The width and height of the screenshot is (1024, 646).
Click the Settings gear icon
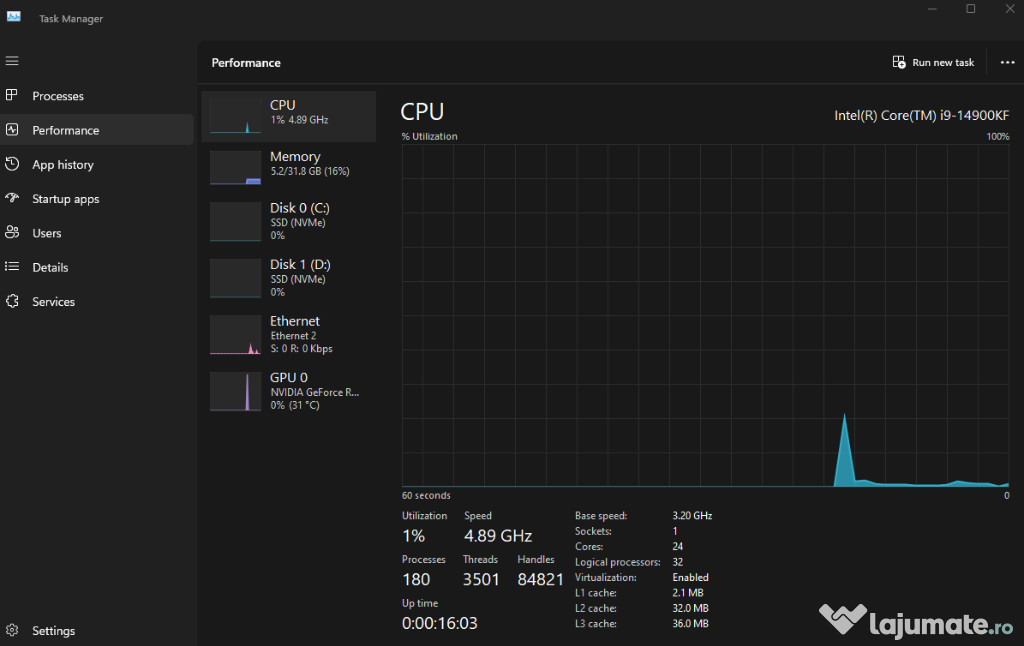click(x=12, y=630)
